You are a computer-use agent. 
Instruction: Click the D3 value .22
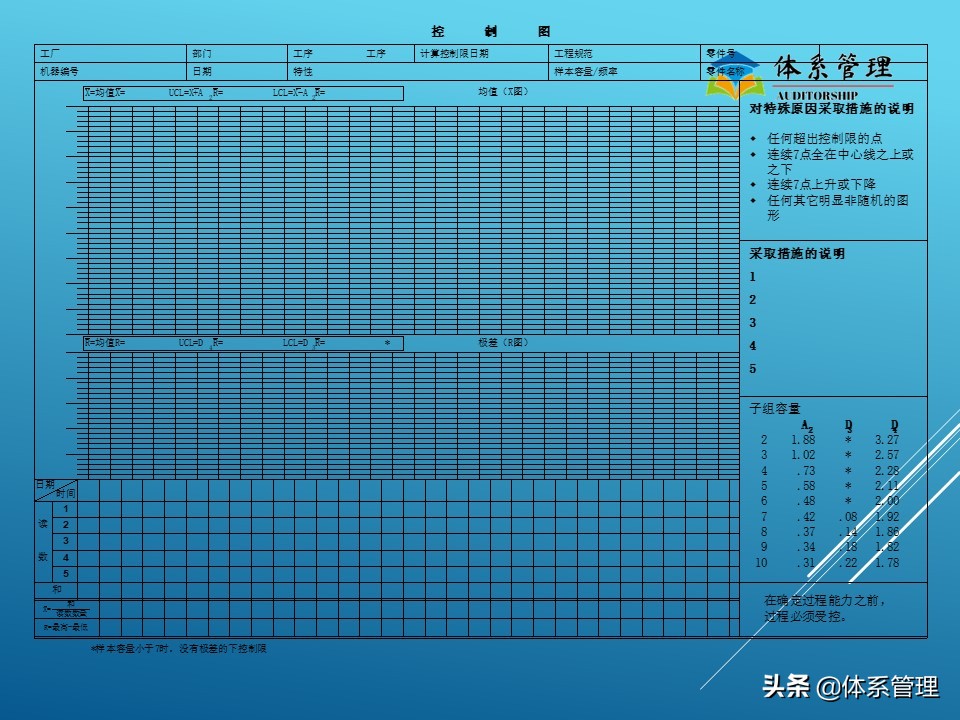point(848,563)
